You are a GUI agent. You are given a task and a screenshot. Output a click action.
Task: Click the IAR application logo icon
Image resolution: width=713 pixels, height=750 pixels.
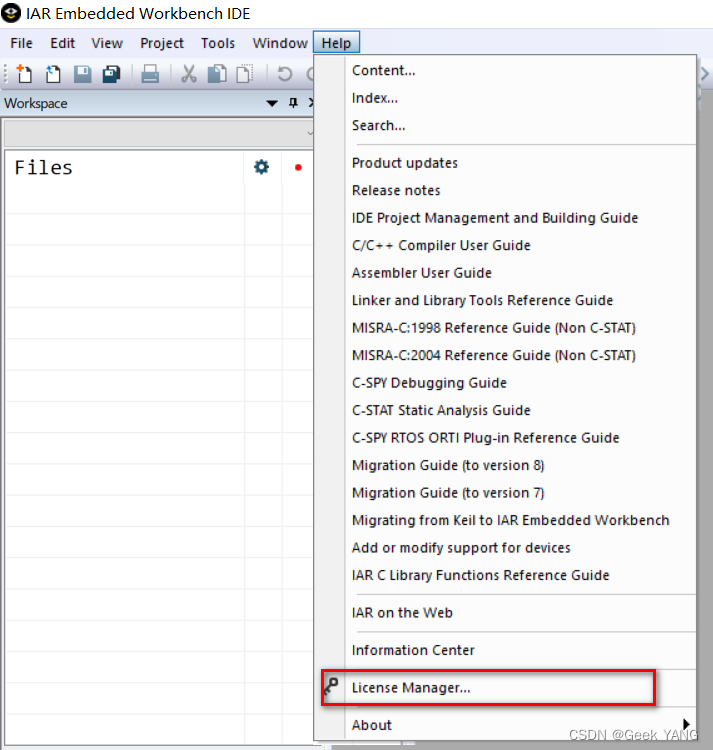(11, 13)
